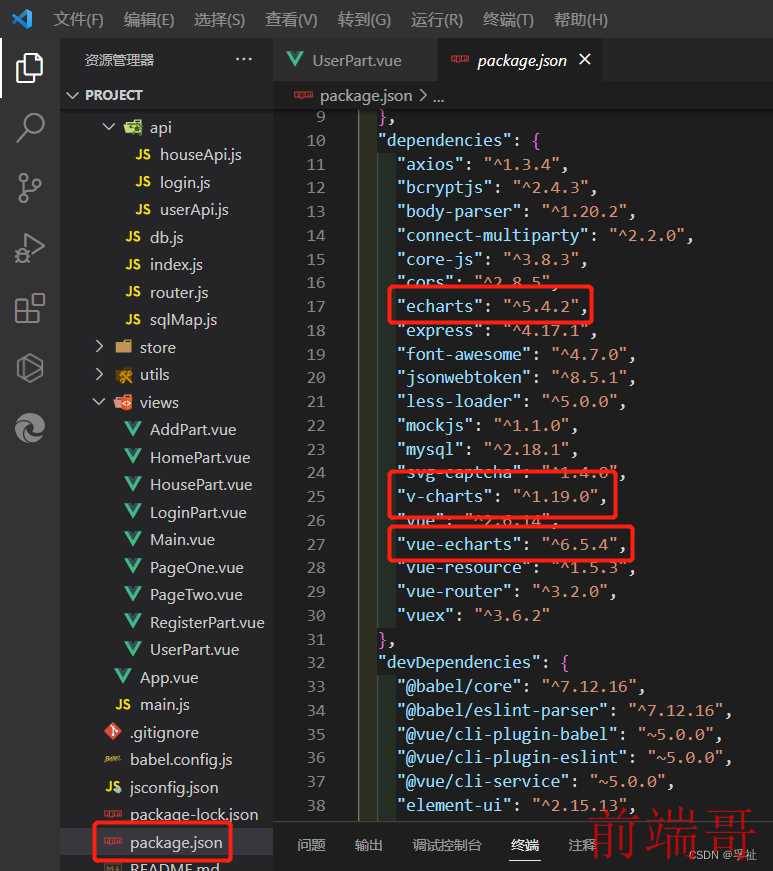
Task: Switch to the 调试控制台 panel tab
Action: pyautogui.click(x=447, y=845)
